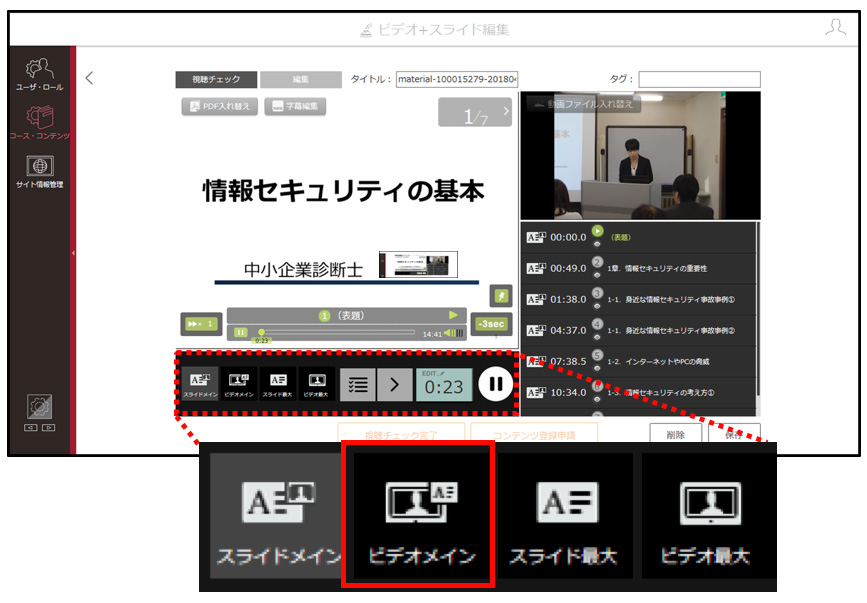The height and width of the screenshot is (603, 867).
Task: Open the chapter checklist icon button
Action: 357,384
